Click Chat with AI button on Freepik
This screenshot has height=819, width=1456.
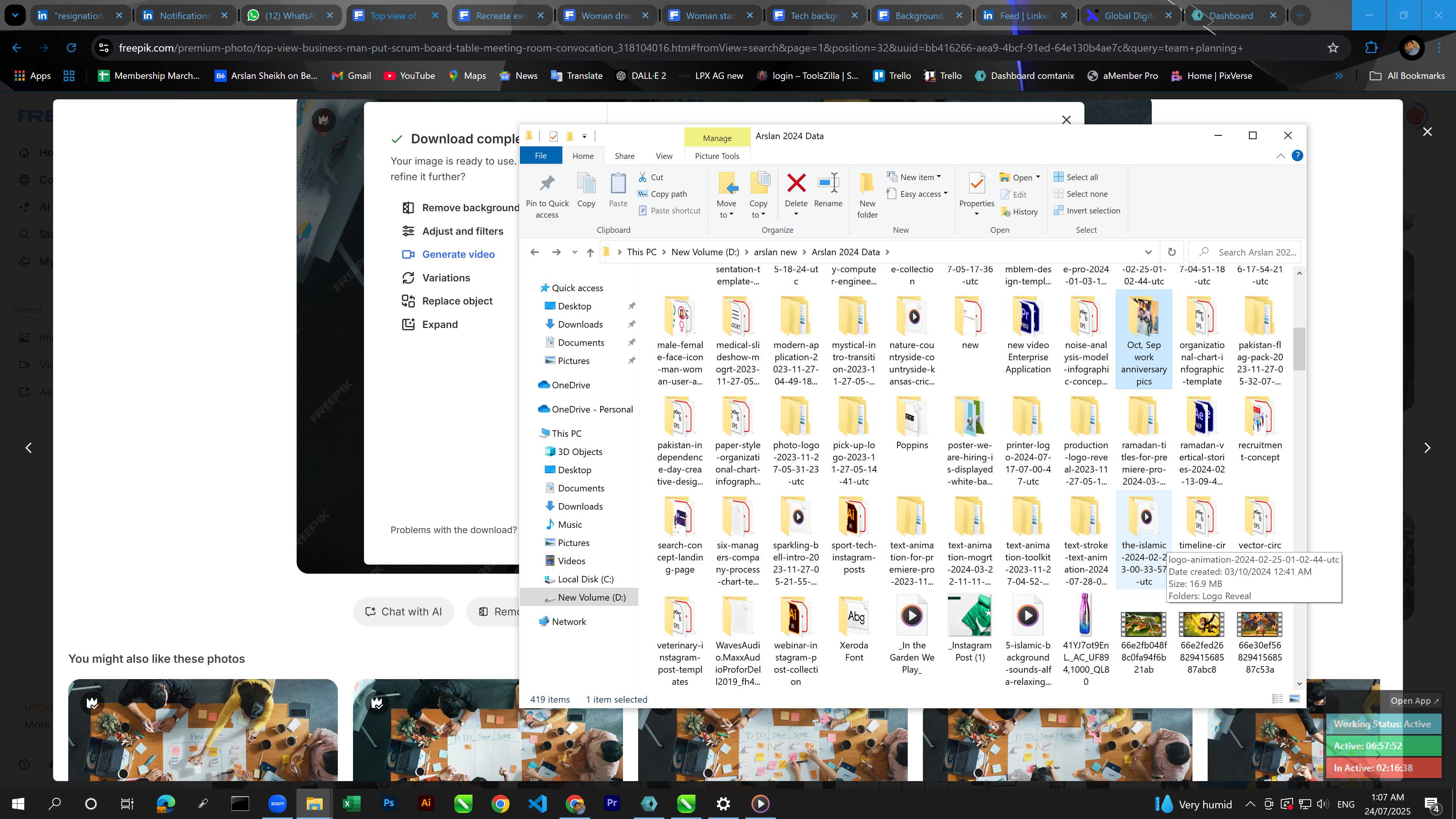pyautogui.click(x=403, y=611)
